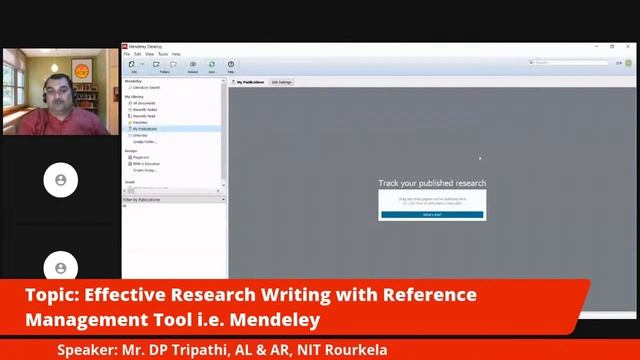Click the speaker's webcam video thumbnail
The image size is (640, 360).
pyautogui.click(x=61, y=91)
